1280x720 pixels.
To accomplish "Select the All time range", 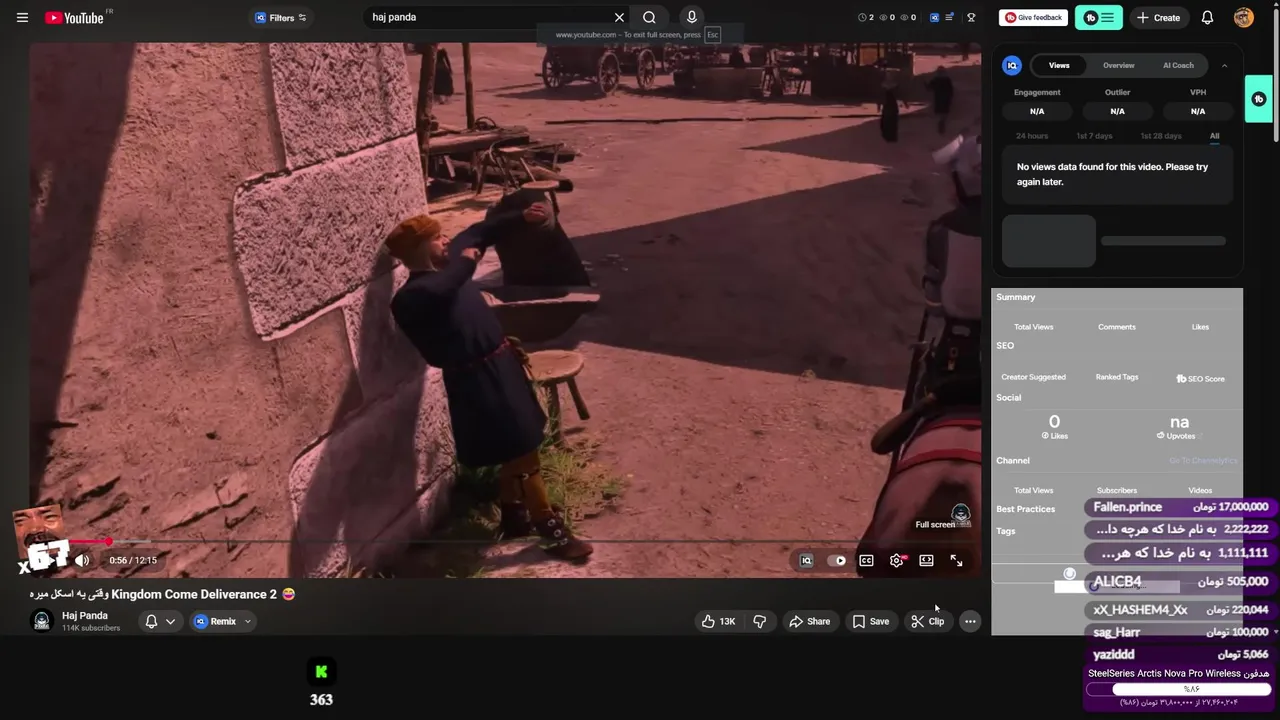I will coord(1214,136).
